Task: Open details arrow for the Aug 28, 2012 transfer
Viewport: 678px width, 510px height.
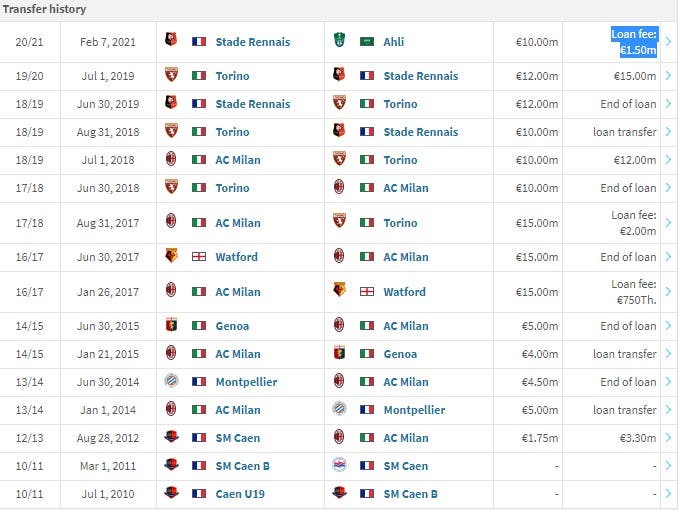Action: point(668,438)
